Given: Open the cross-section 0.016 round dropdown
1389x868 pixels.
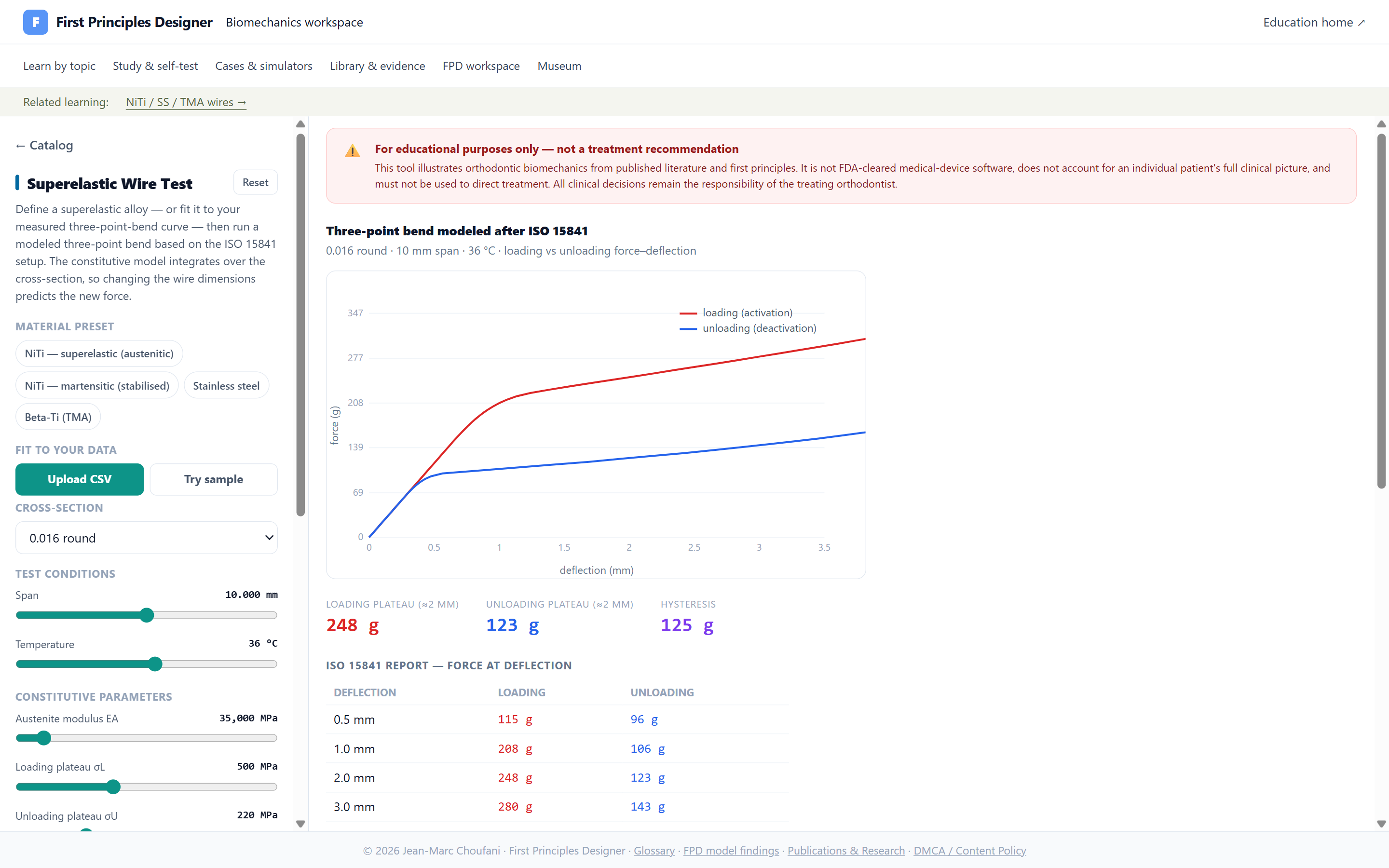Looking at the screenshot, I should (146, 538).
